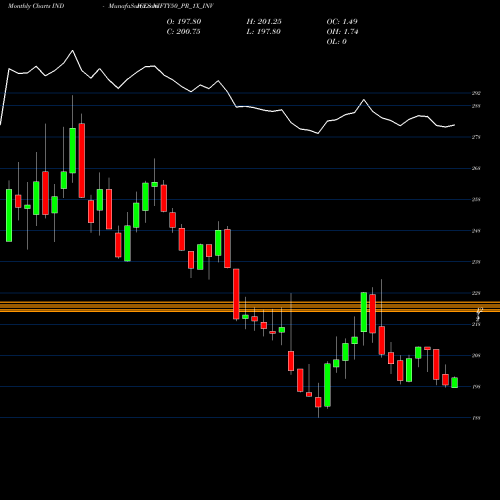500x500 pixels.
Task: Select the high value "H: 201.25"
Action: point(264,21)
